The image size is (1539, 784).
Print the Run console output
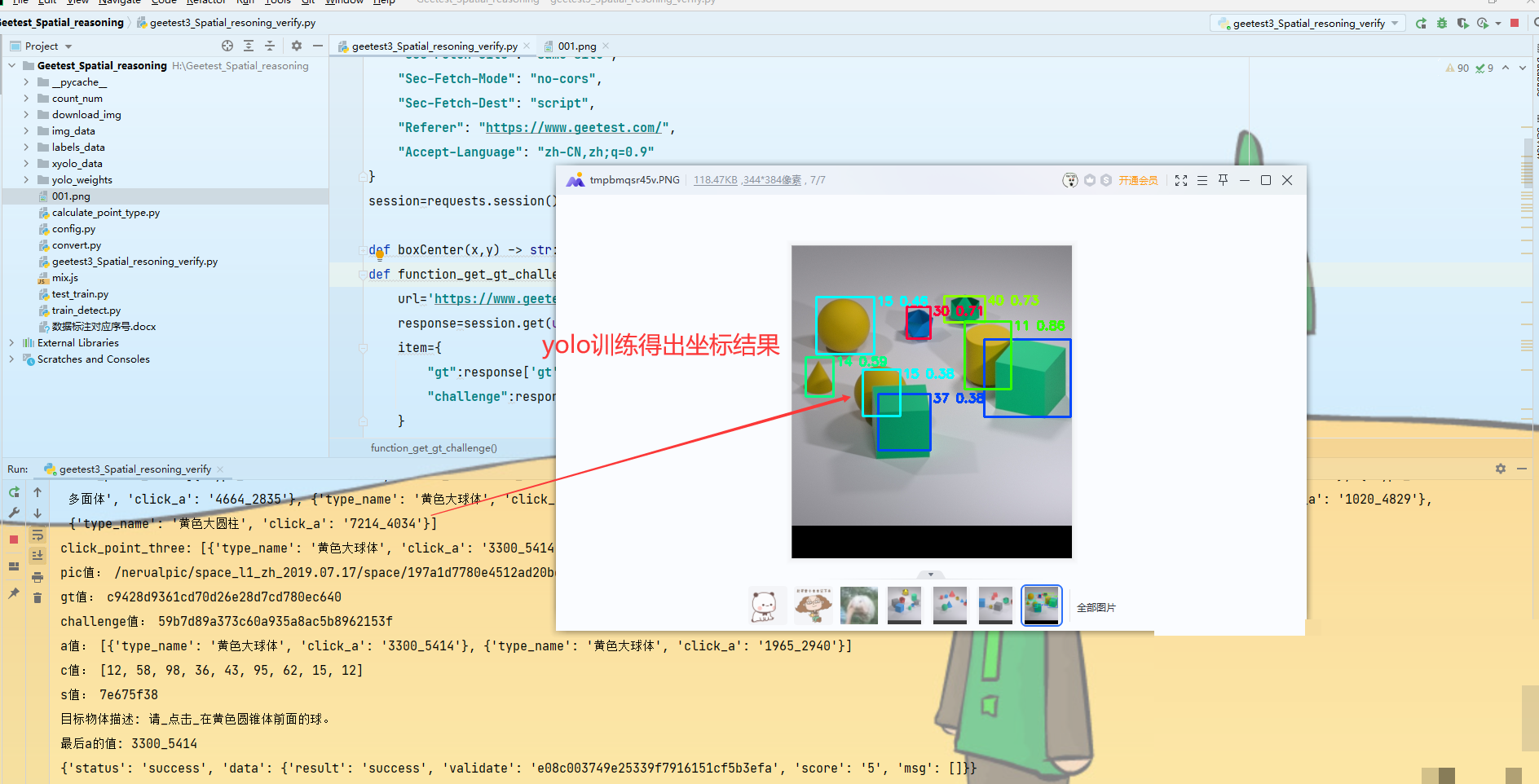click(37, 577)
